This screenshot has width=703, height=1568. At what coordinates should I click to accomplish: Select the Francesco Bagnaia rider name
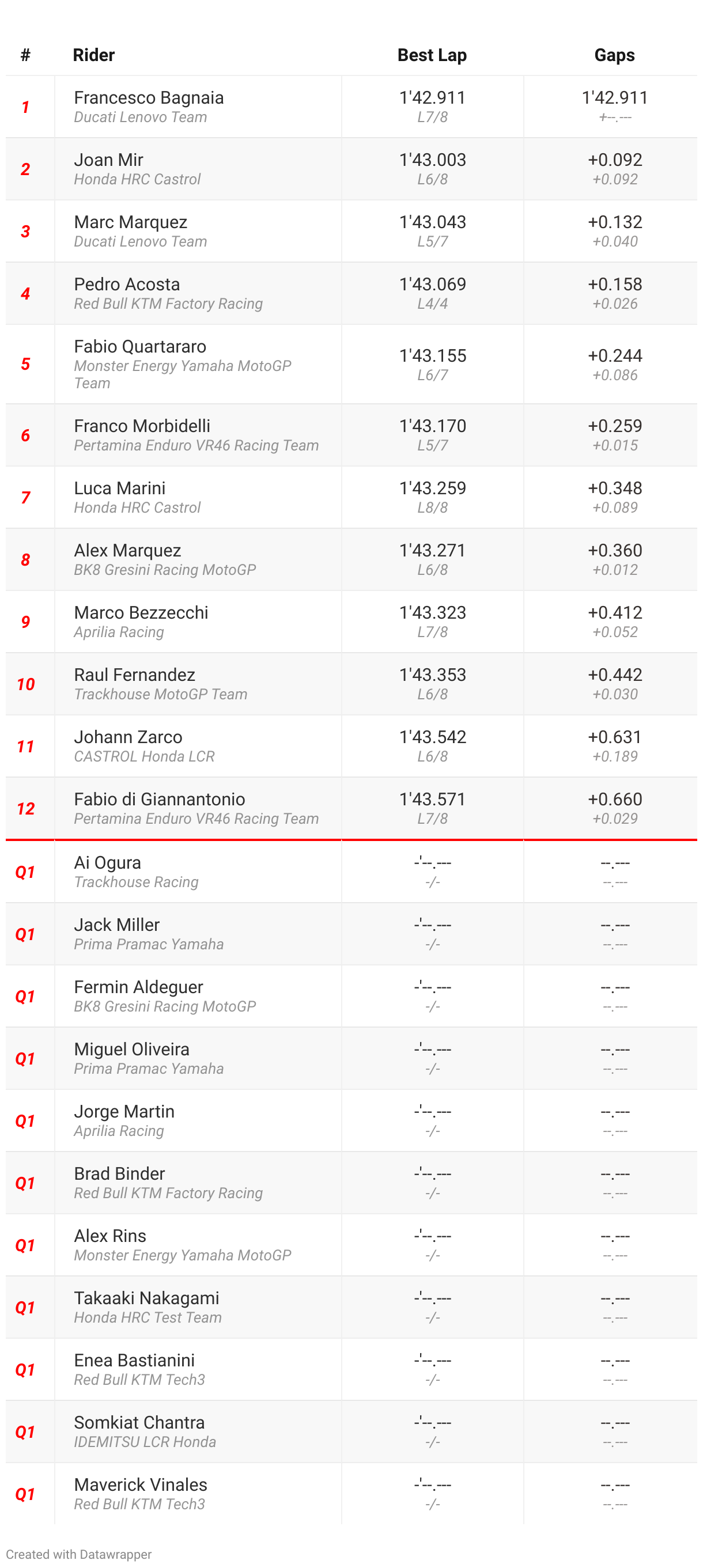coord(149,98)
